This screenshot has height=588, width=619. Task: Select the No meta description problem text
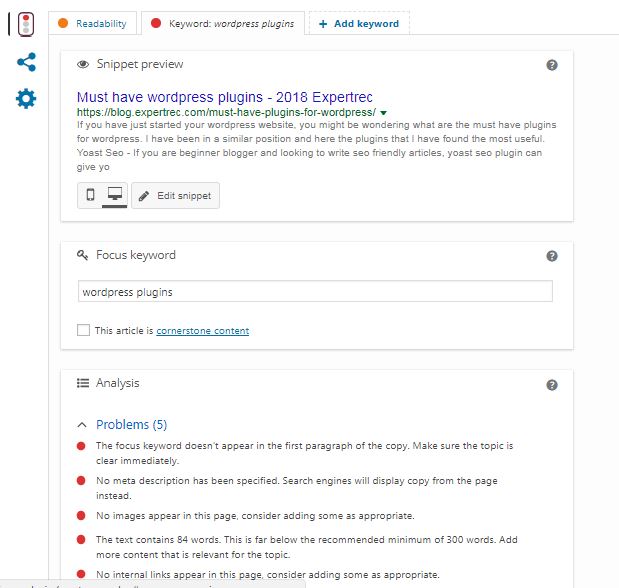[x=296, y=488]
